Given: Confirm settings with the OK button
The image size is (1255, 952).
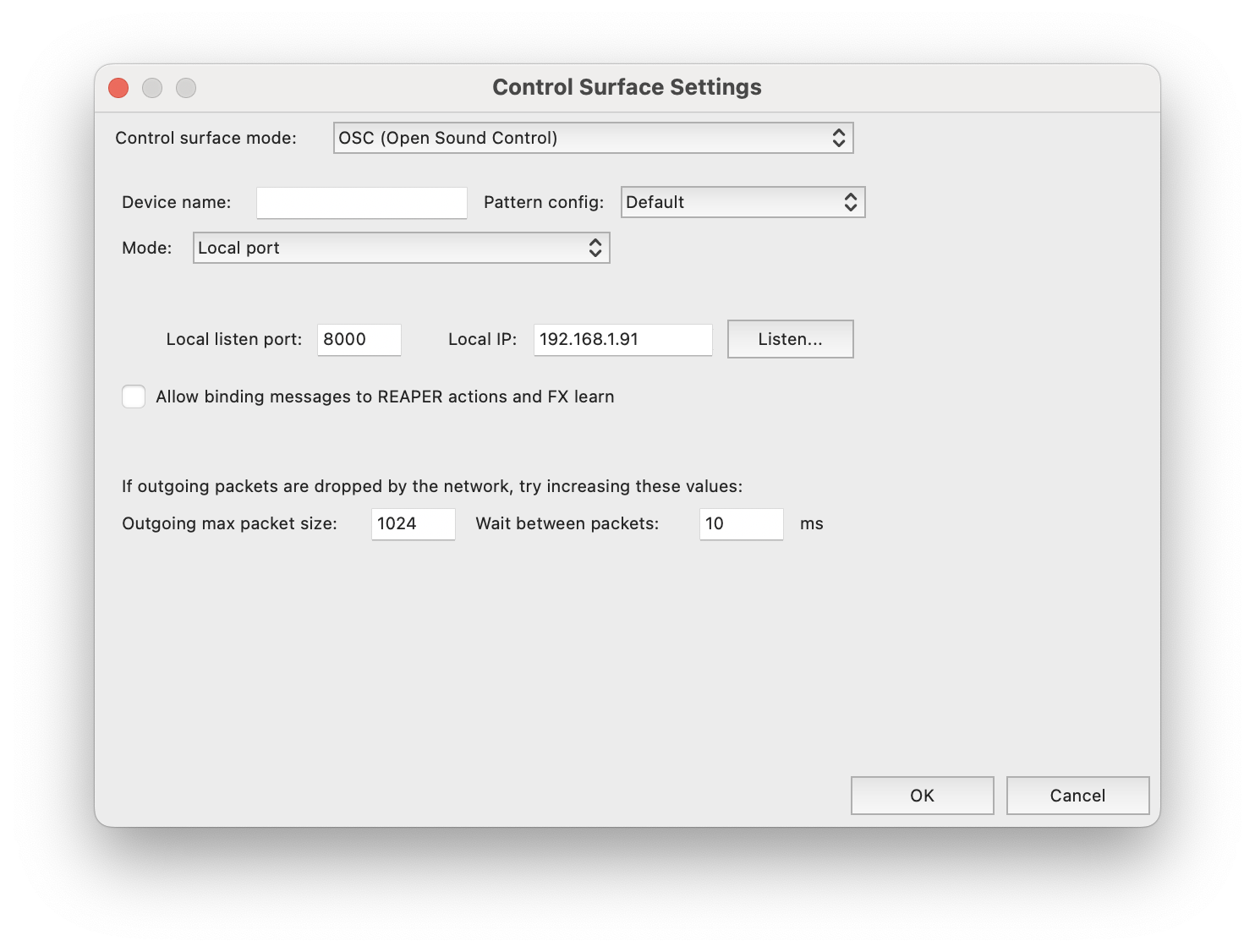Looking at the screenshot, I should (x=922, y=796).
